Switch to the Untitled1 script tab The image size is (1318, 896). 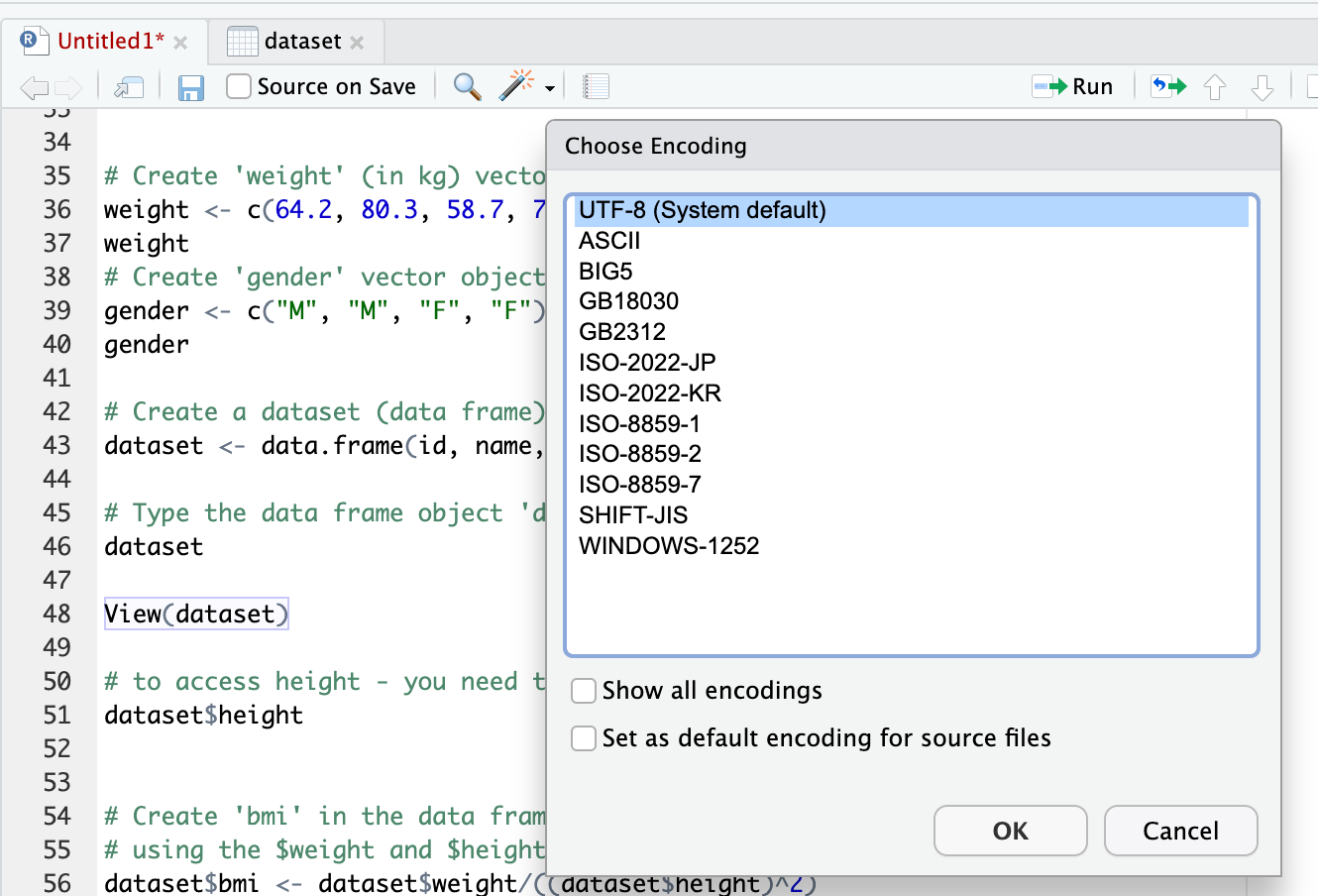pos(109,42)
